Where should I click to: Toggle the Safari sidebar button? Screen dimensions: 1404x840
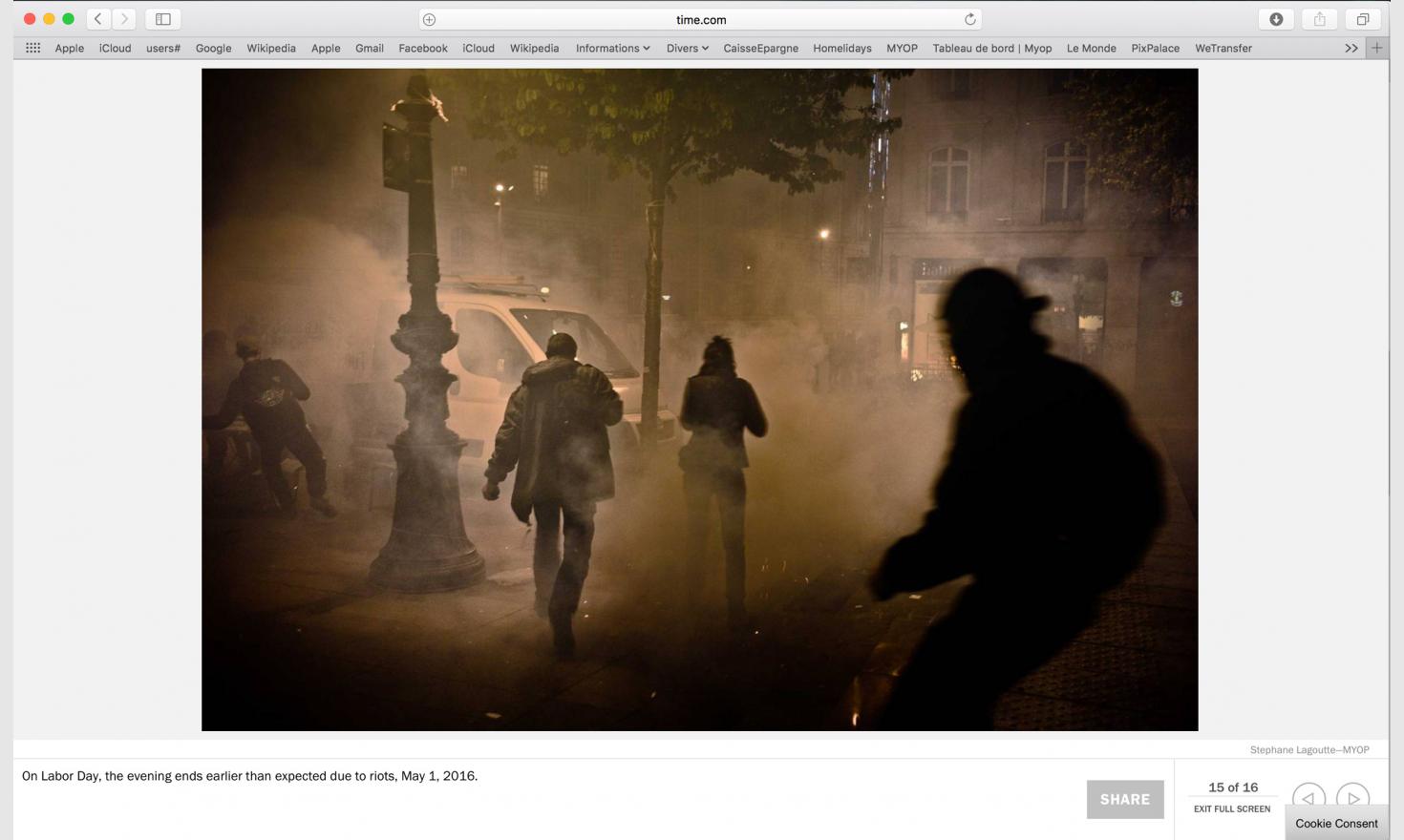coord(163,19)
